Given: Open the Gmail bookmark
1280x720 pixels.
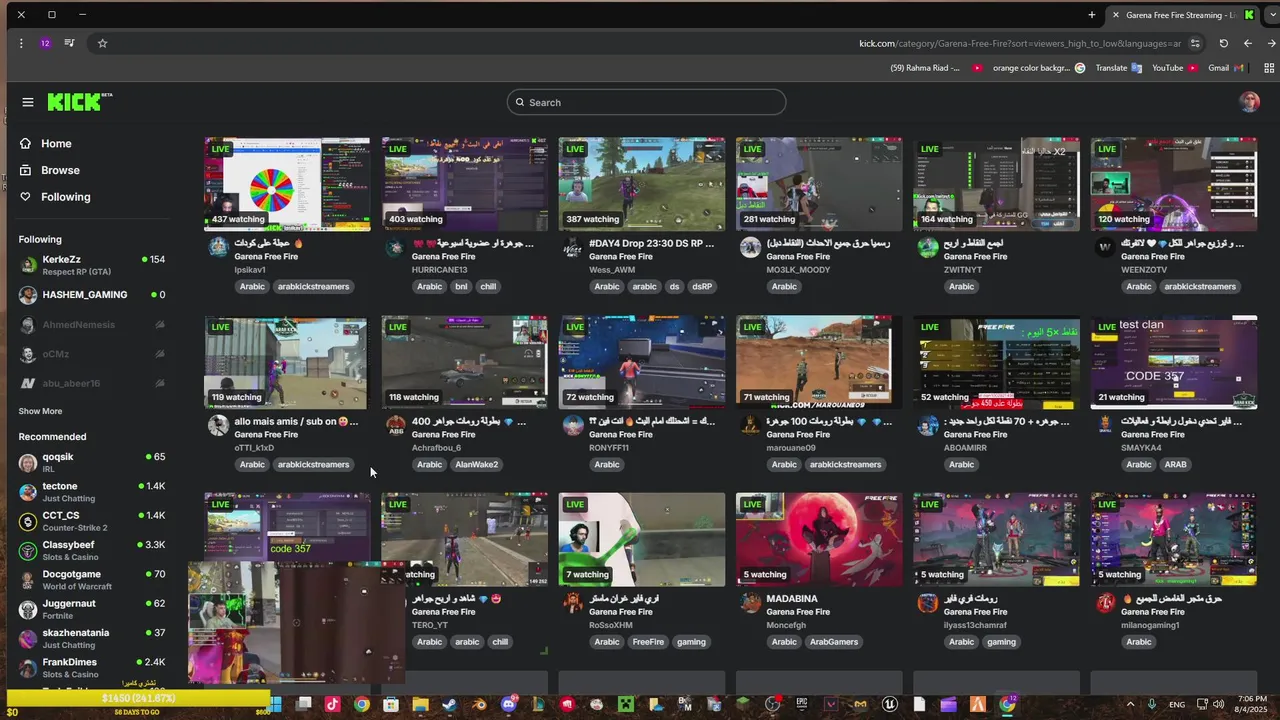Looking at the screenshot, I should [x=1225, y=68].
